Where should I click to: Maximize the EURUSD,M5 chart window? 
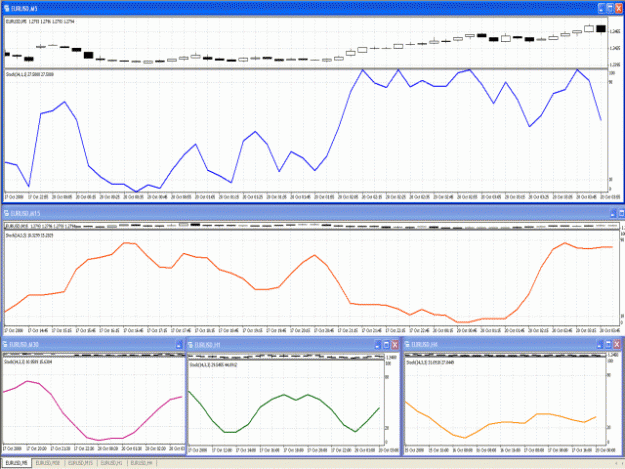click(610, 8)
